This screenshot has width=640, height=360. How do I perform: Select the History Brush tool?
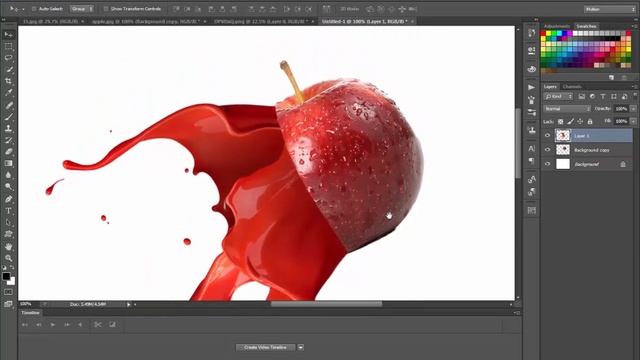[x=8, y=140]
